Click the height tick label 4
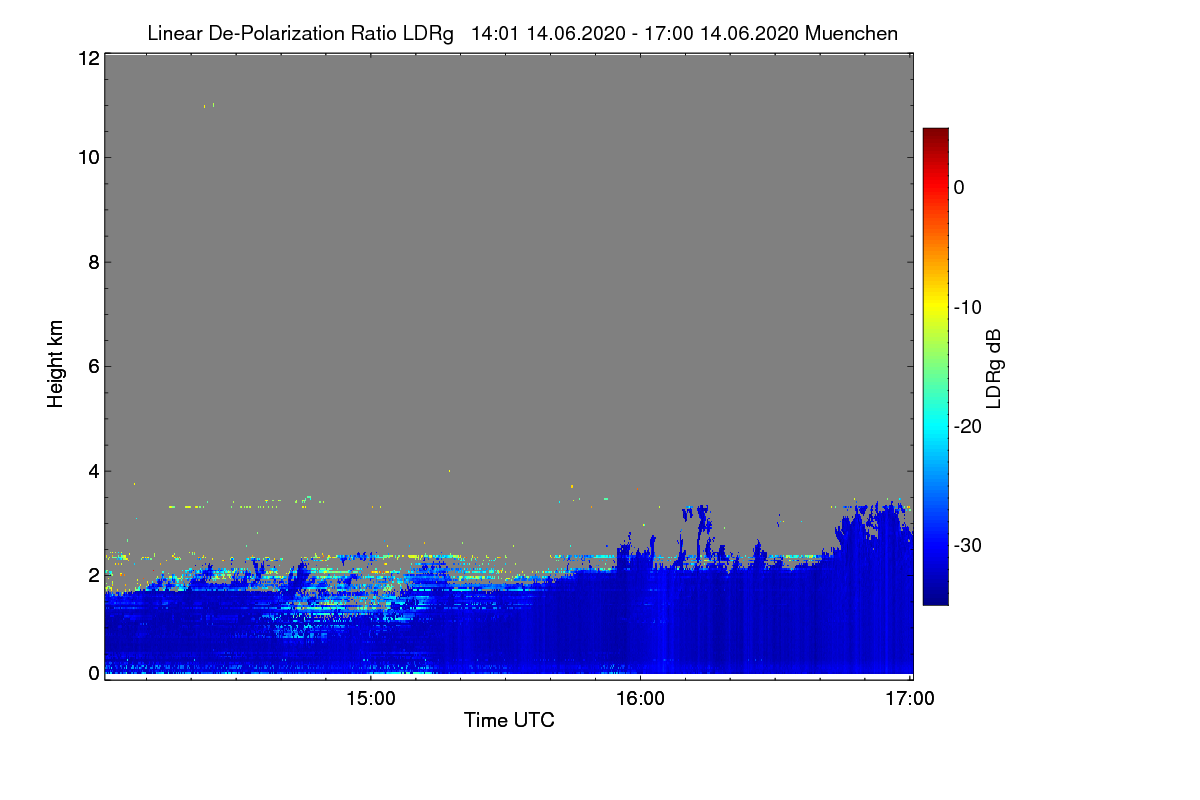1200x800 pixels. coord(92,471)
